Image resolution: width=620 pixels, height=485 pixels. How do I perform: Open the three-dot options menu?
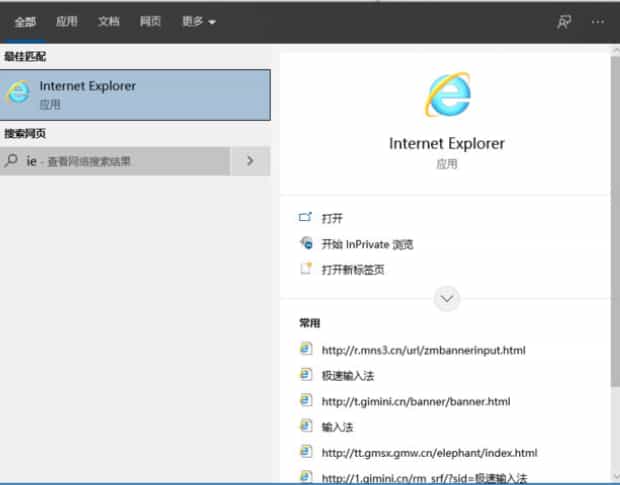click(598, 21)
